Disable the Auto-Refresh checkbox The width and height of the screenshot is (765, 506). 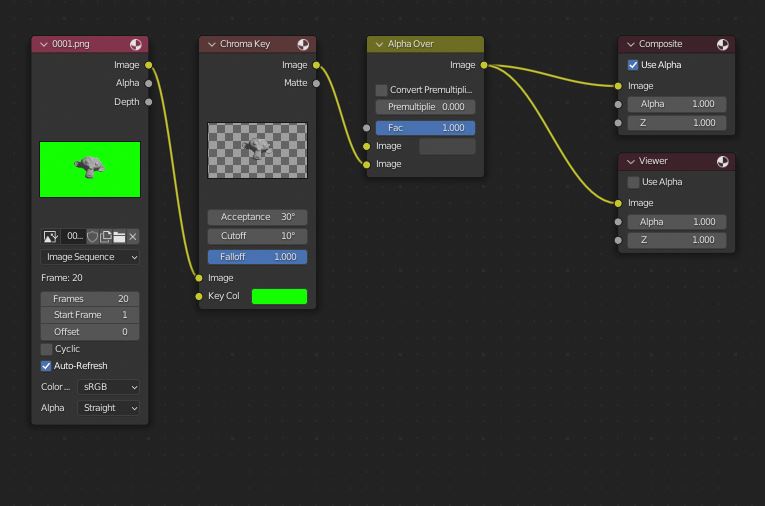47,366
